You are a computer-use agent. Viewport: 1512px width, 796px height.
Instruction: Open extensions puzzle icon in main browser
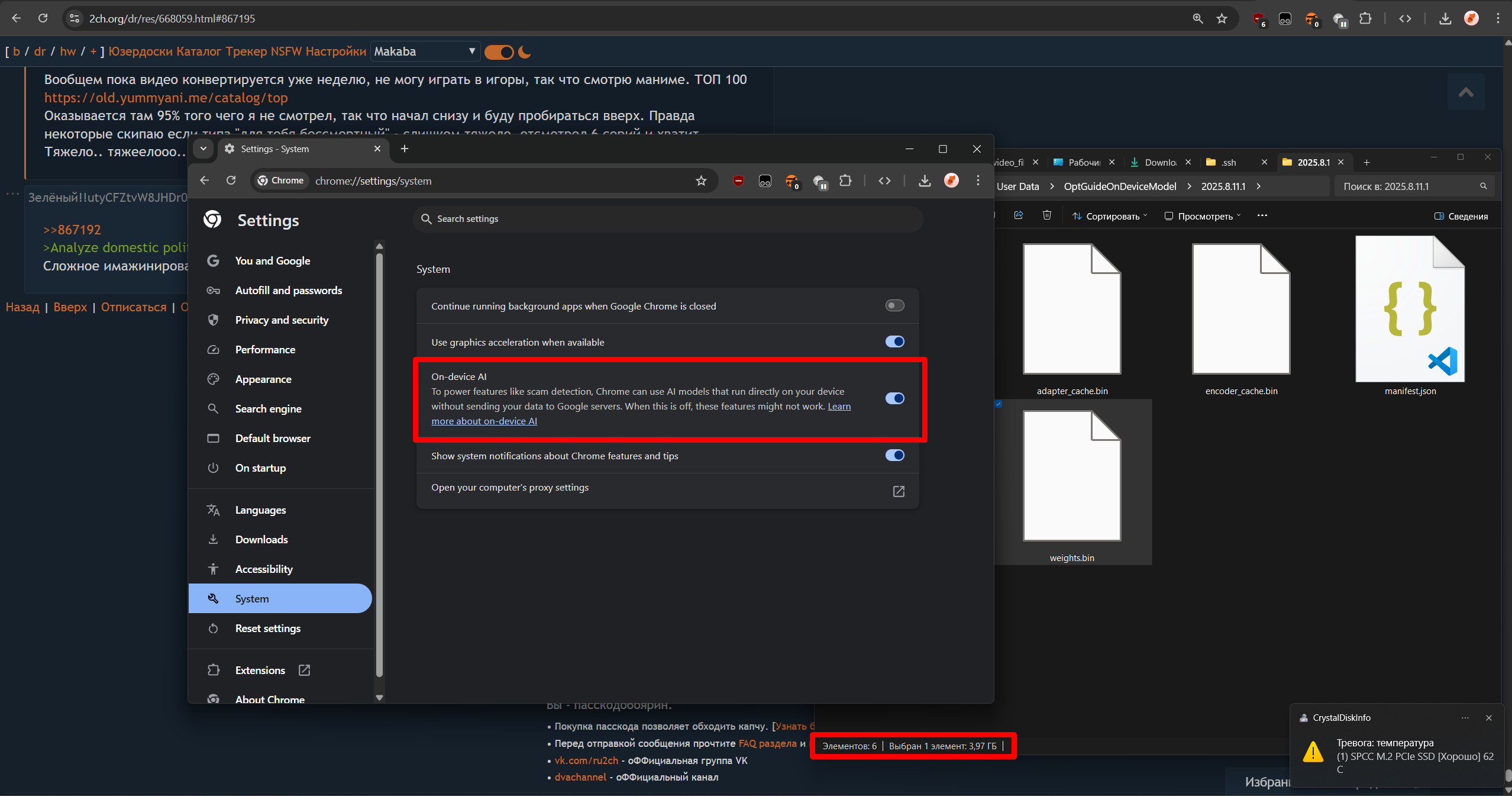tap(1365, 18)
